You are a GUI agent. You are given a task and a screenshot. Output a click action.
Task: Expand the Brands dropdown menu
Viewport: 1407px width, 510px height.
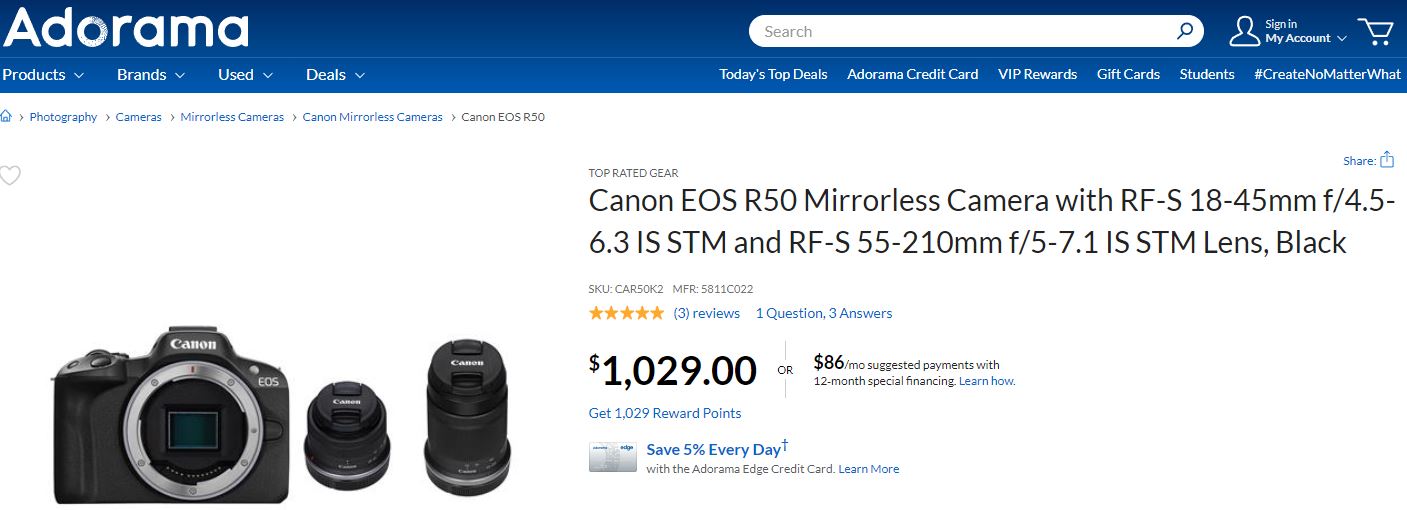pos(151,75)
